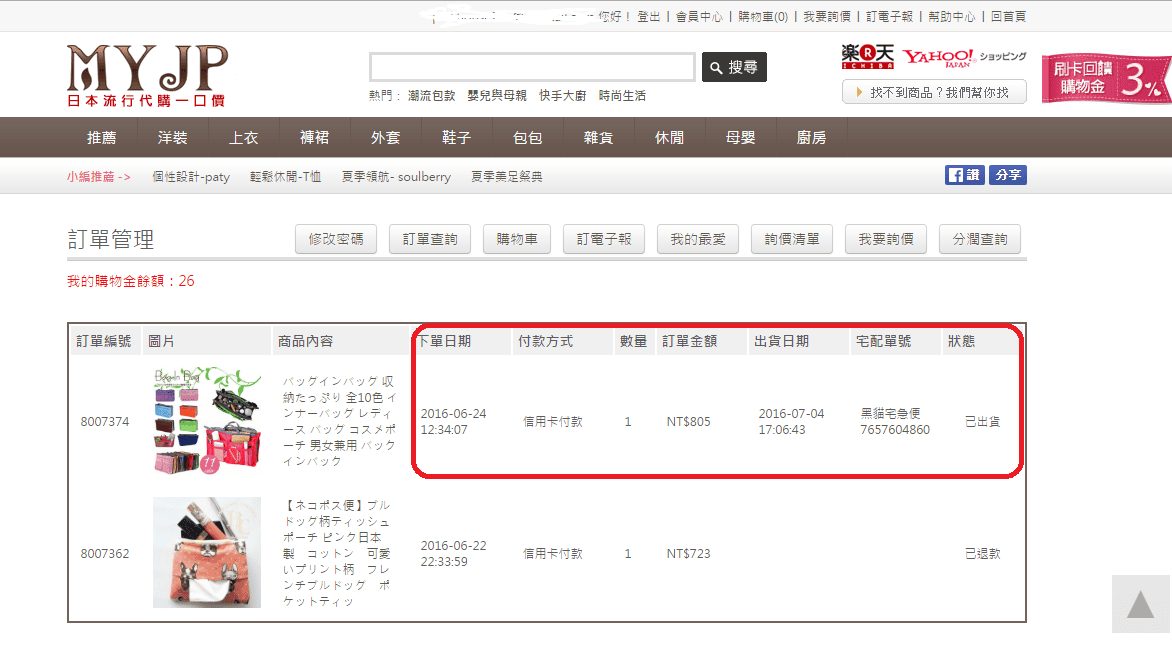Open the 個性設計-paty recommendation link
The width and height of the screenshot is (1172, 667).
click(x=191, y=177)
